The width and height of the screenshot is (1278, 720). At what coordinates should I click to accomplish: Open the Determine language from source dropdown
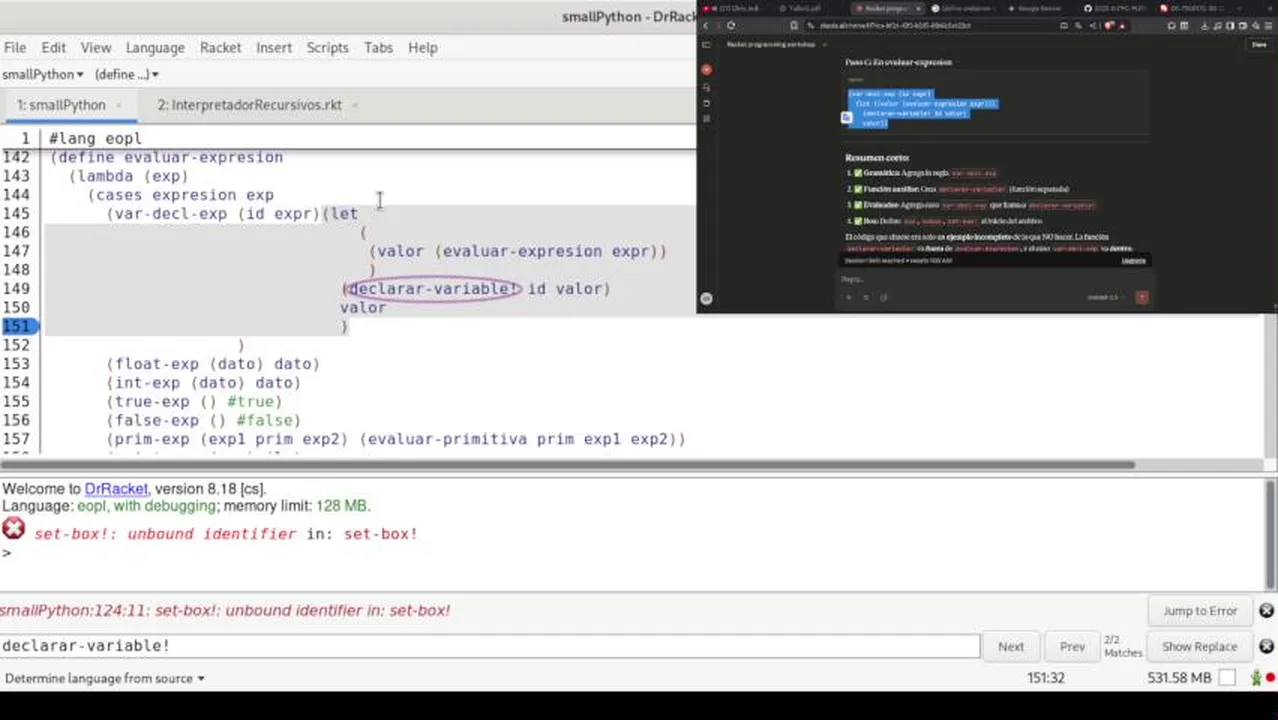coord(104,678)
